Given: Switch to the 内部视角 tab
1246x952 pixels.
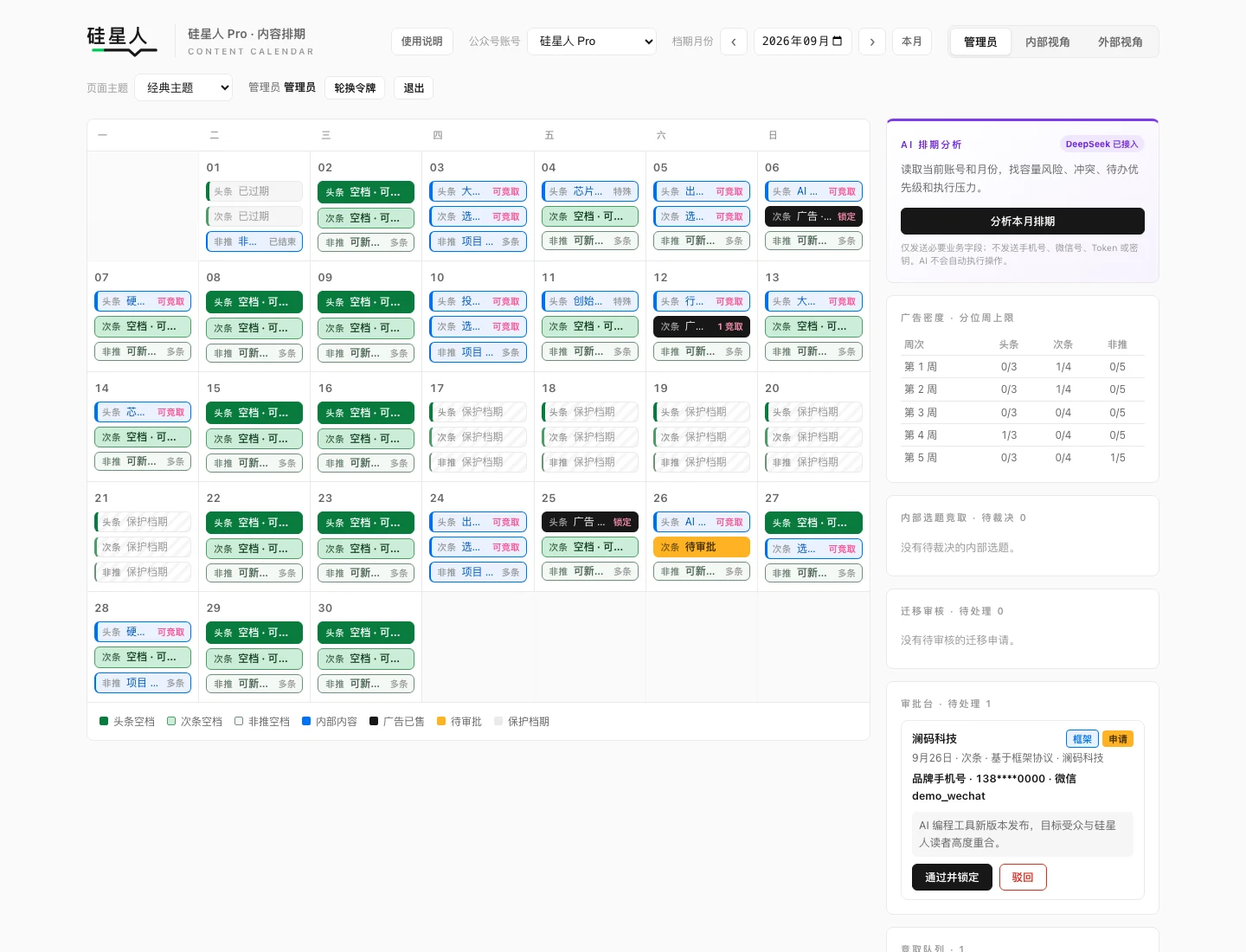Looking at the screenshot, I should pos(1048,42).
